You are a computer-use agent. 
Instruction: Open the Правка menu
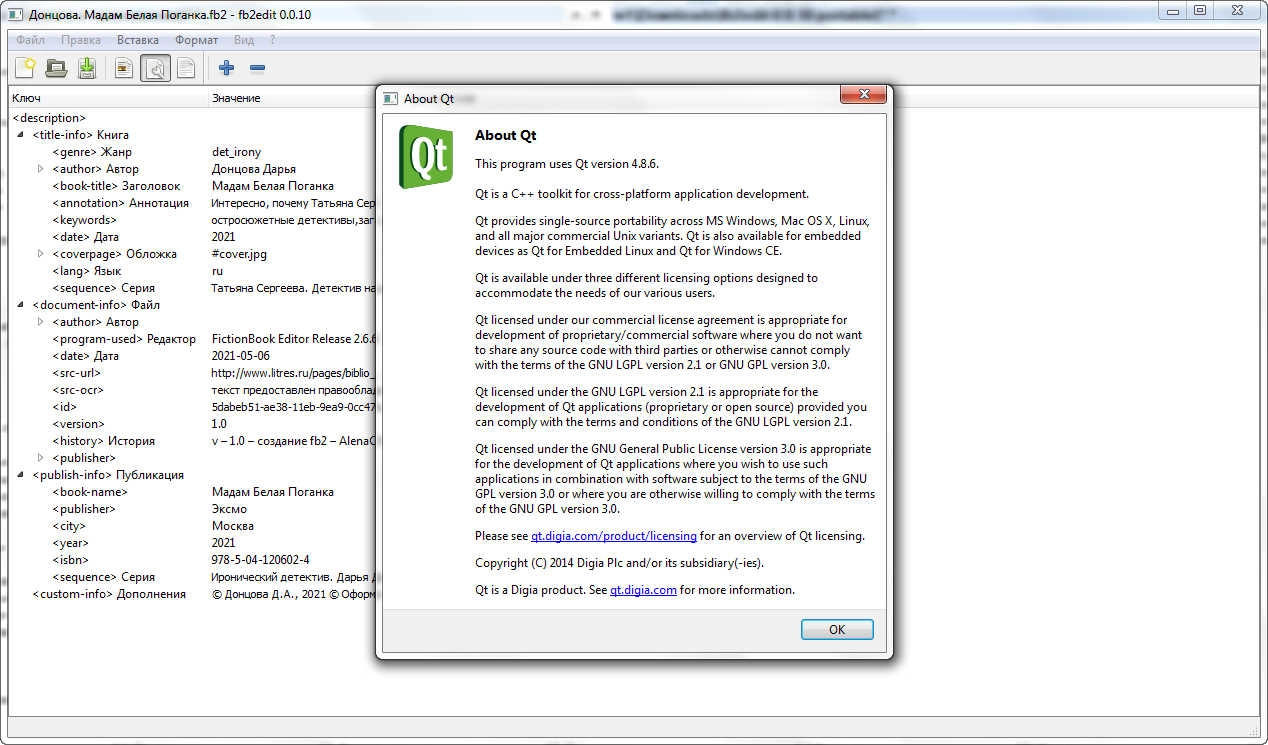click(81, 40)
